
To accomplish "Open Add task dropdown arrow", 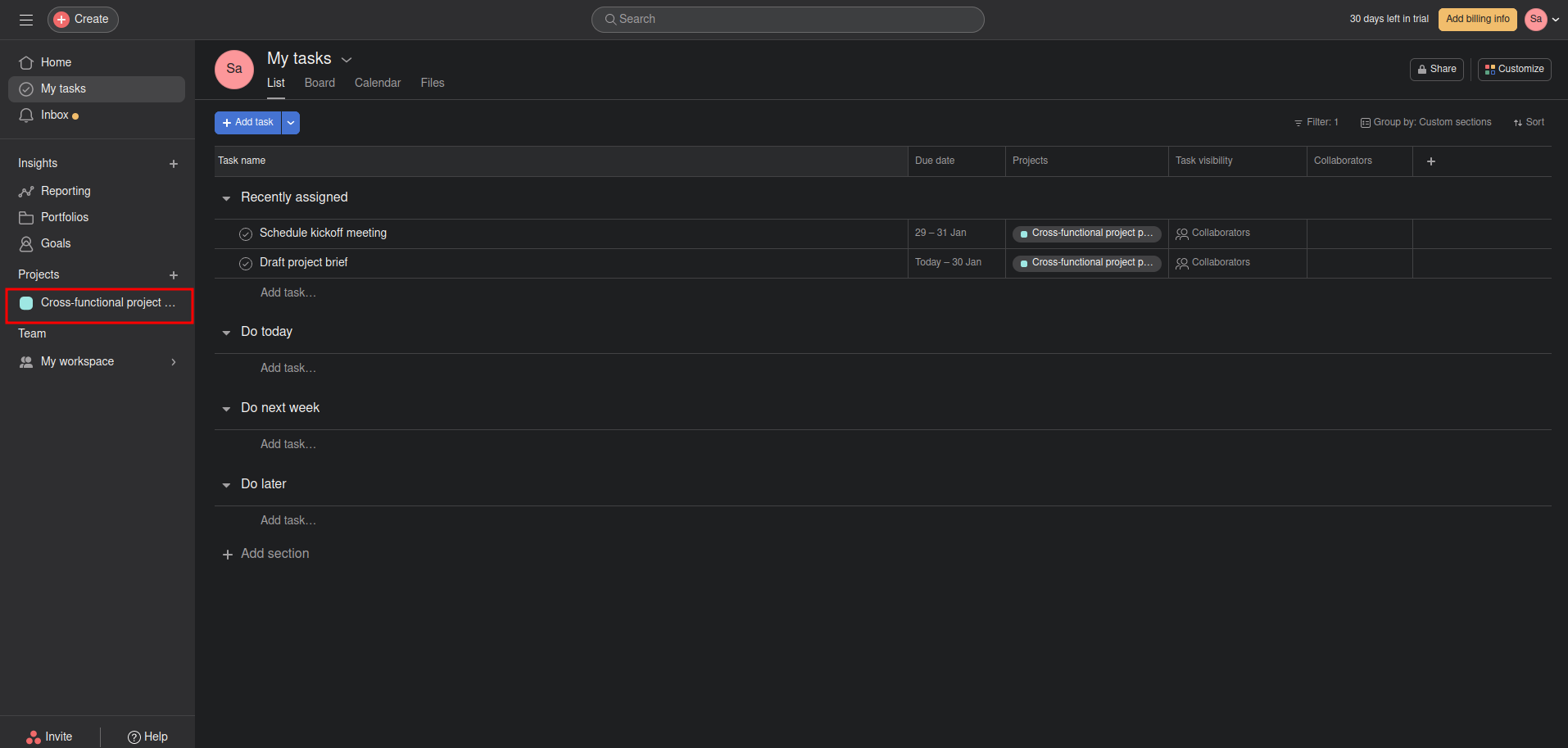I will click(291, 123).
